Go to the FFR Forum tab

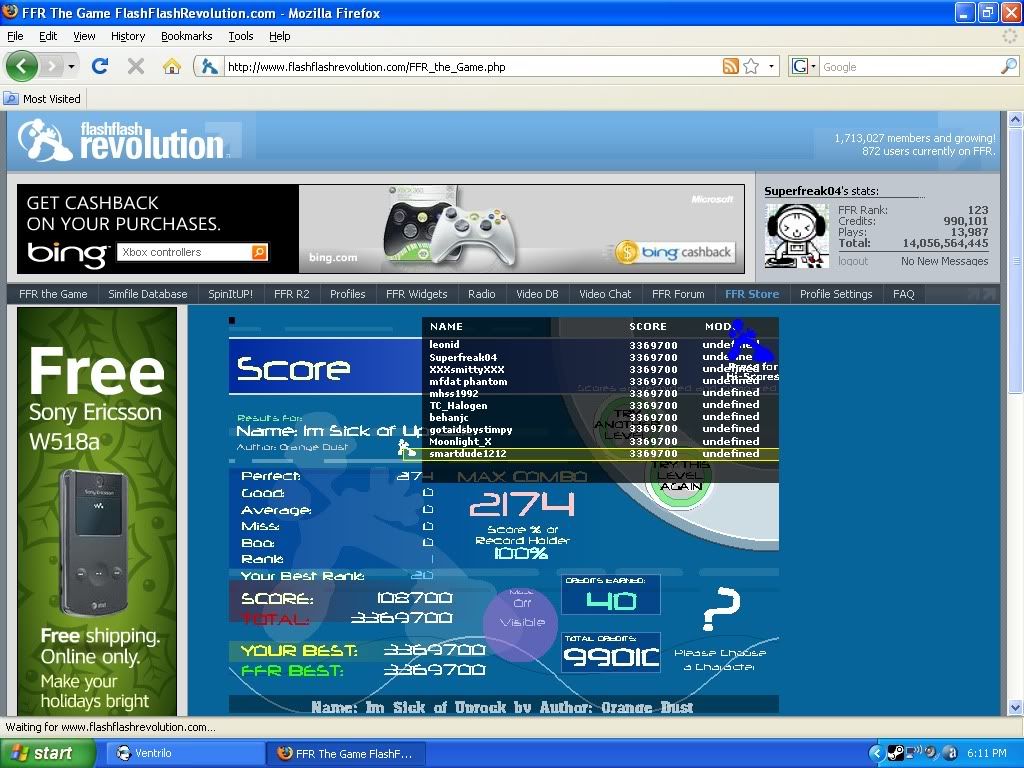coord(678,294)
